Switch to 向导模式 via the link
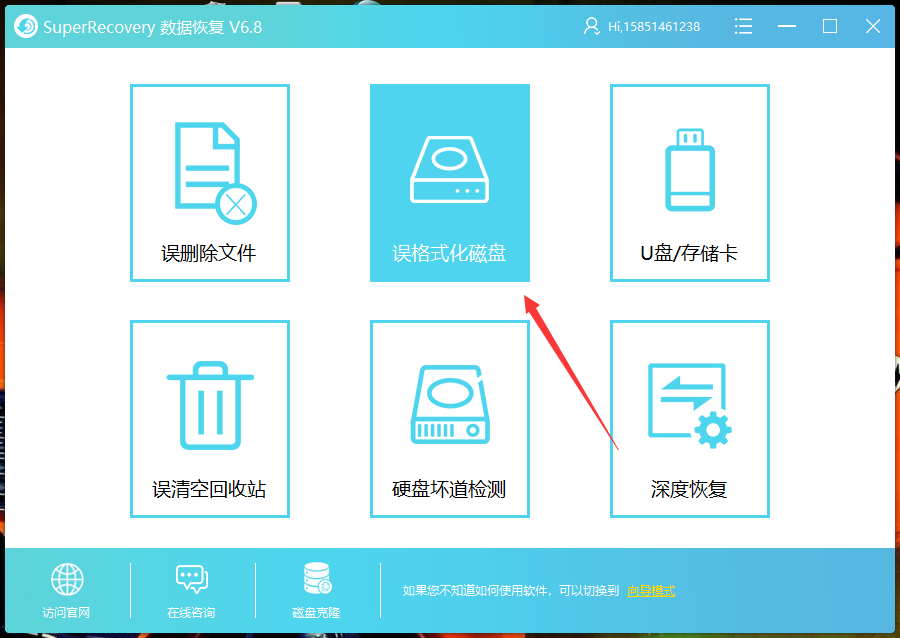 coord(651,591)
